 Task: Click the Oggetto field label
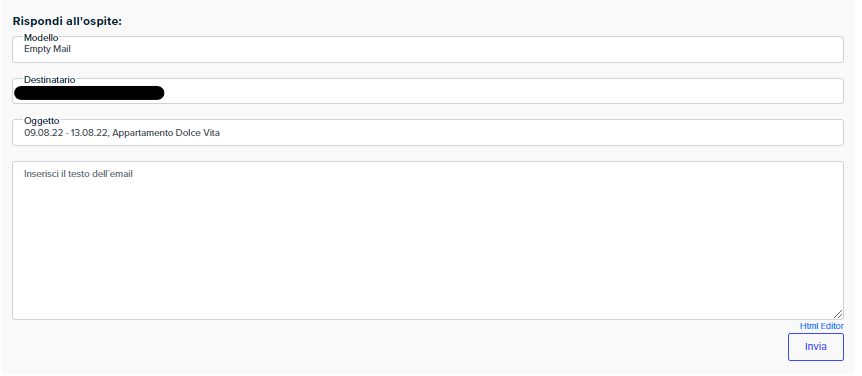coord(42,121)
